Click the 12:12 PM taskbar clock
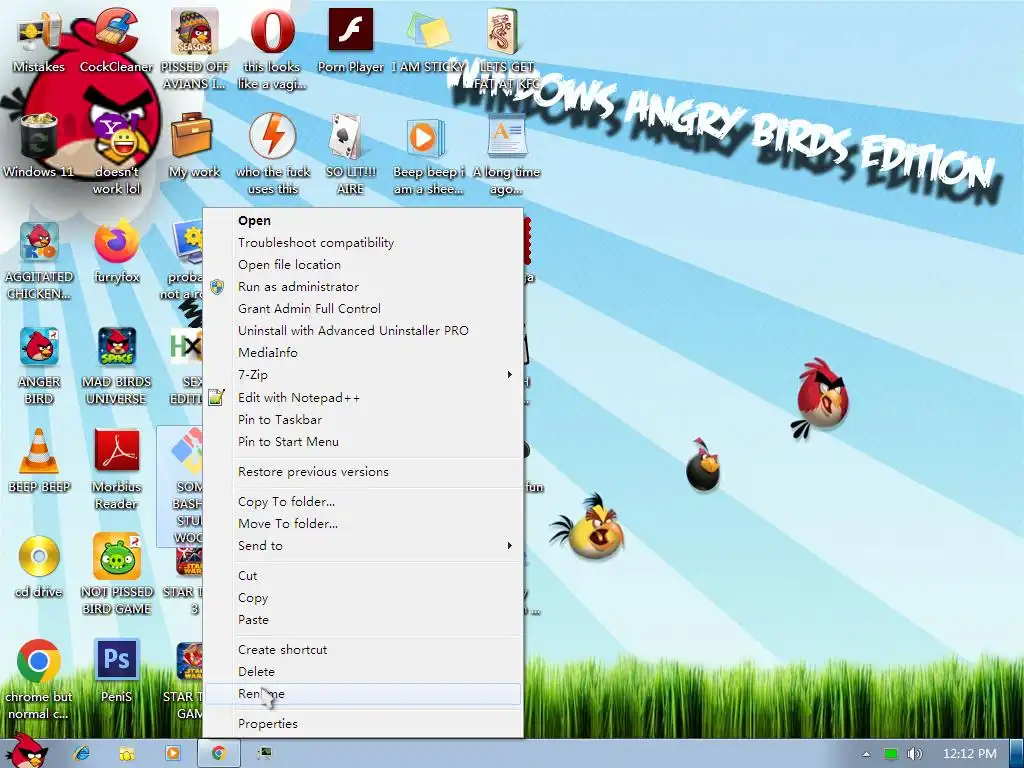 point(970,754)
